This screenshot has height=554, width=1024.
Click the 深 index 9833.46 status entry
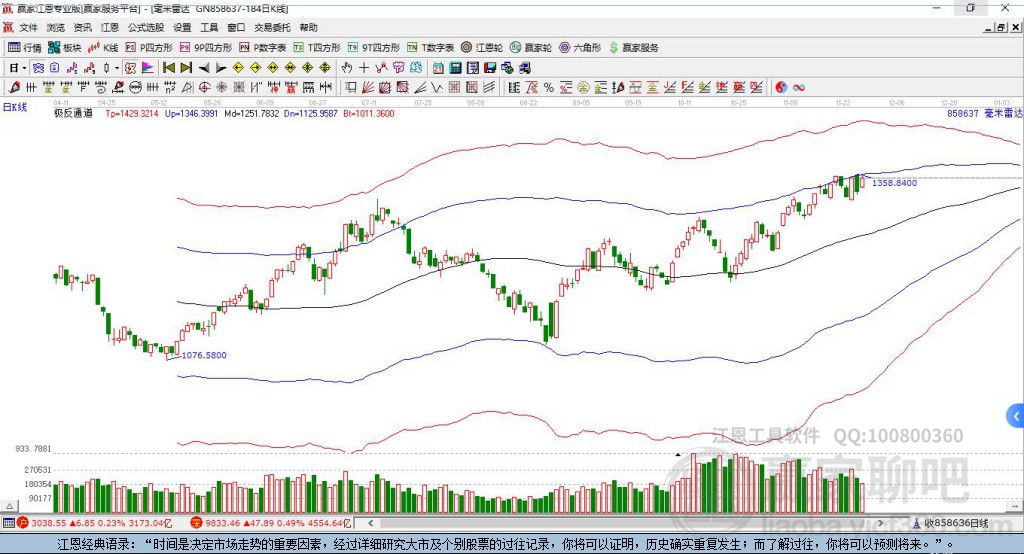pos(271,523)
